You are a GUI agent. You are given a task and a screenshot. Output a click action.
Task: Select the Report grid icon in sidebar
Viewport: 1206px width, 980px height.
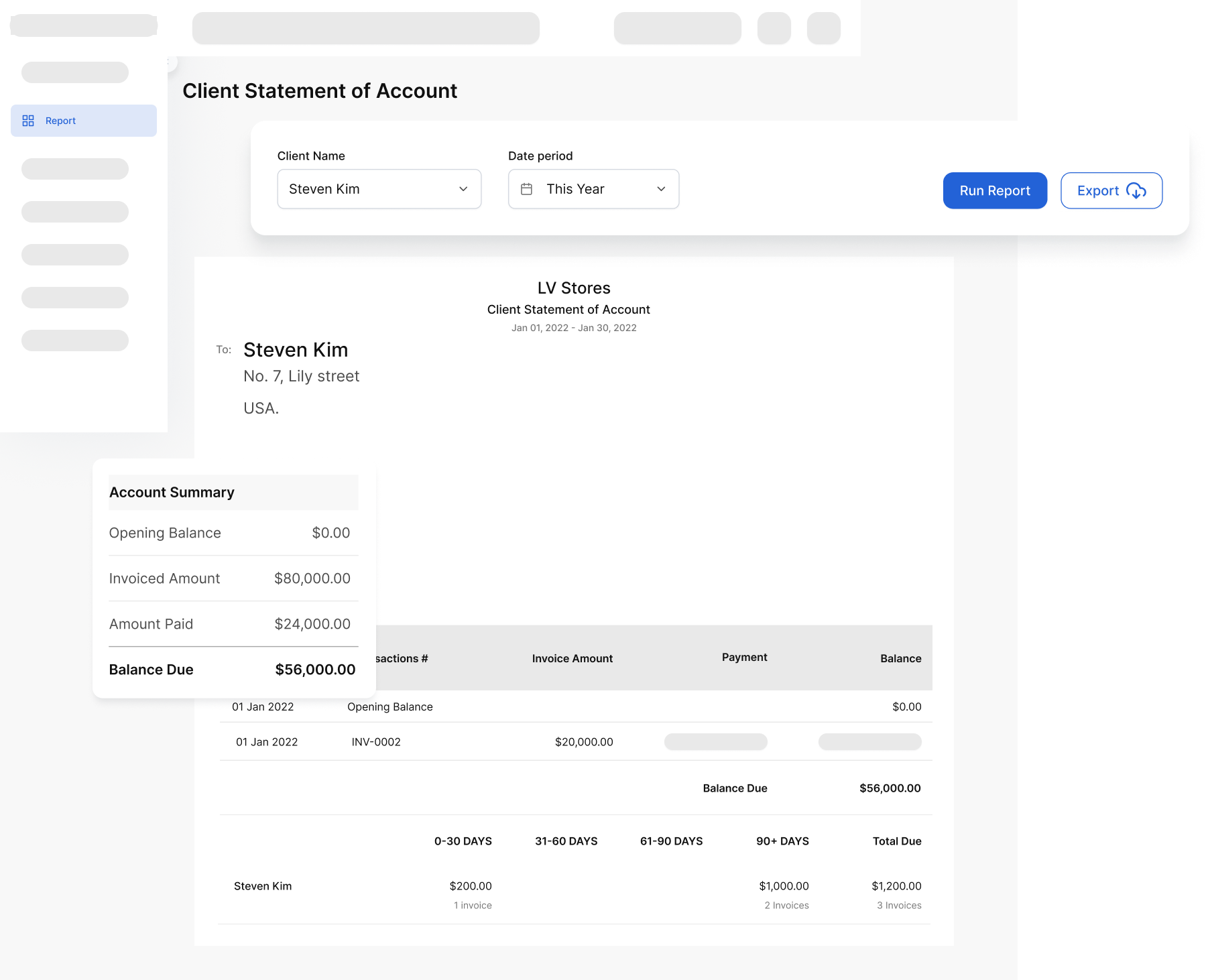(28, 121)
